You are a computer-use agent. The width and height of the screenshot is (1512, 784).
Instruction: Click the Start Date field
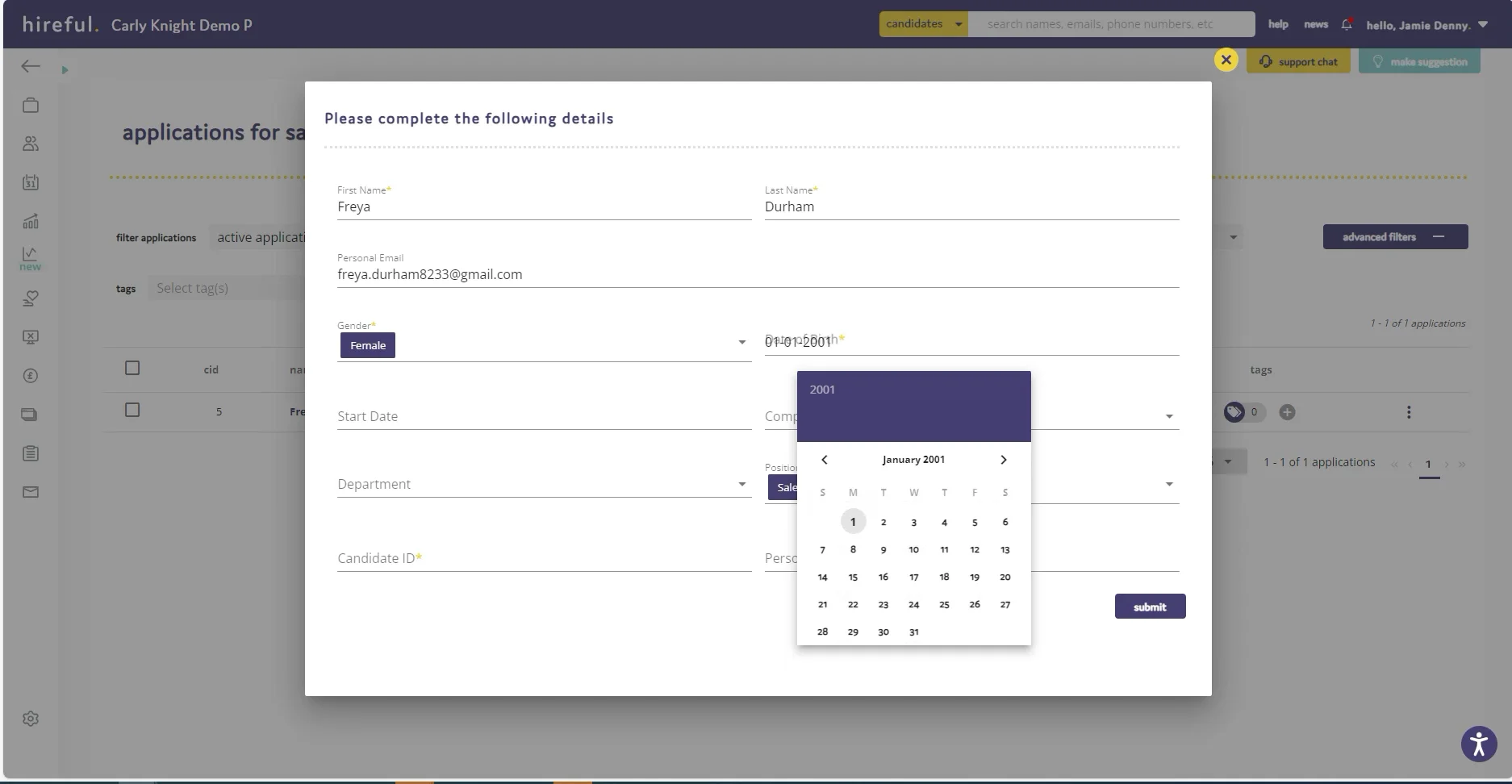pyautogui.click(x=544, y=416)
